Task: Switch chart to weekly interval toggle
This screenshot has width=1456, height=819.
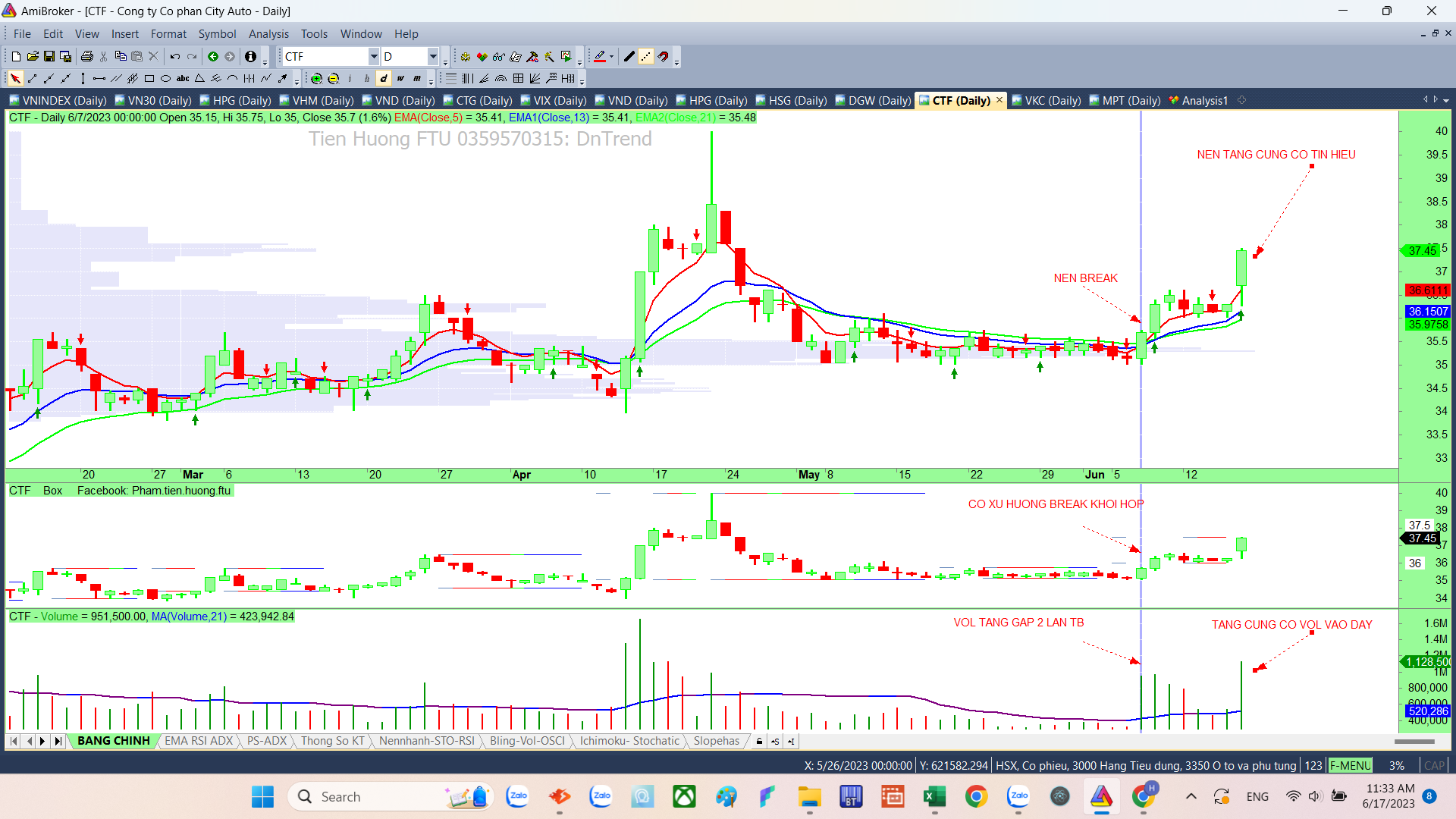Action: coord(400,78)
